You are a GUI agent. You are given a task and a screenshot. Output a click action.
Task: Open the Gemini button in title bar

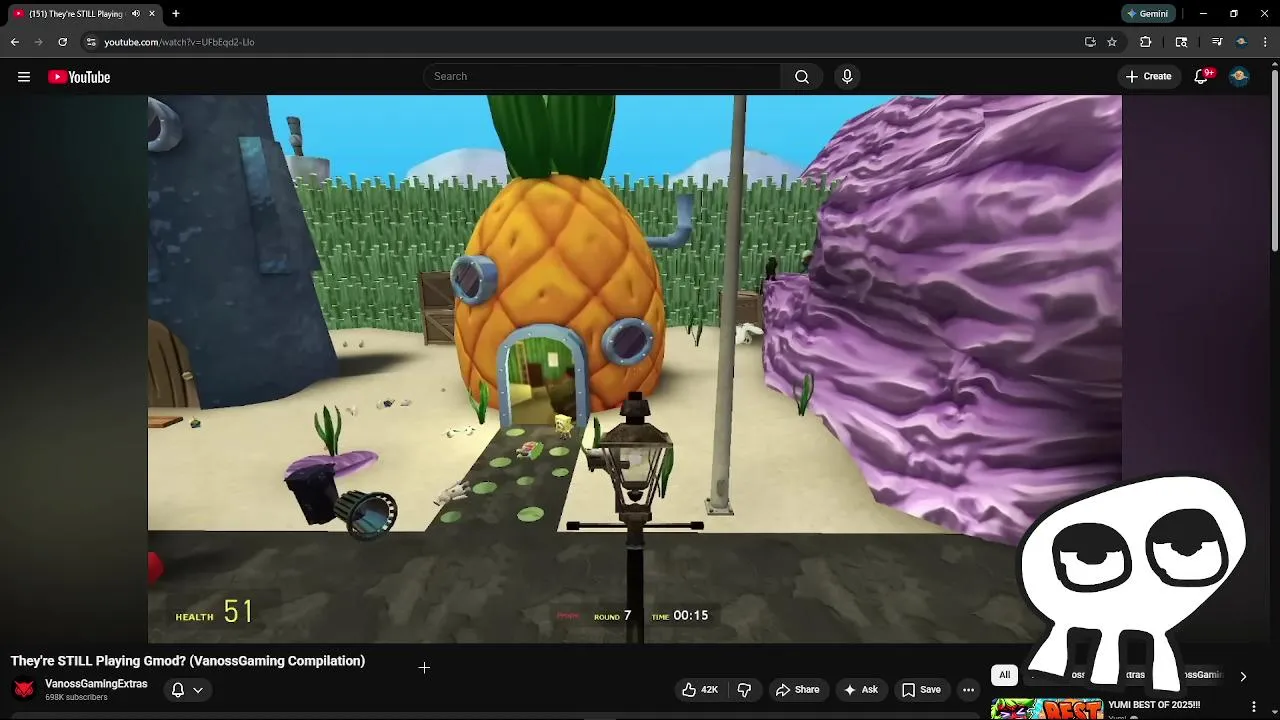click(x=1147, y=14)
